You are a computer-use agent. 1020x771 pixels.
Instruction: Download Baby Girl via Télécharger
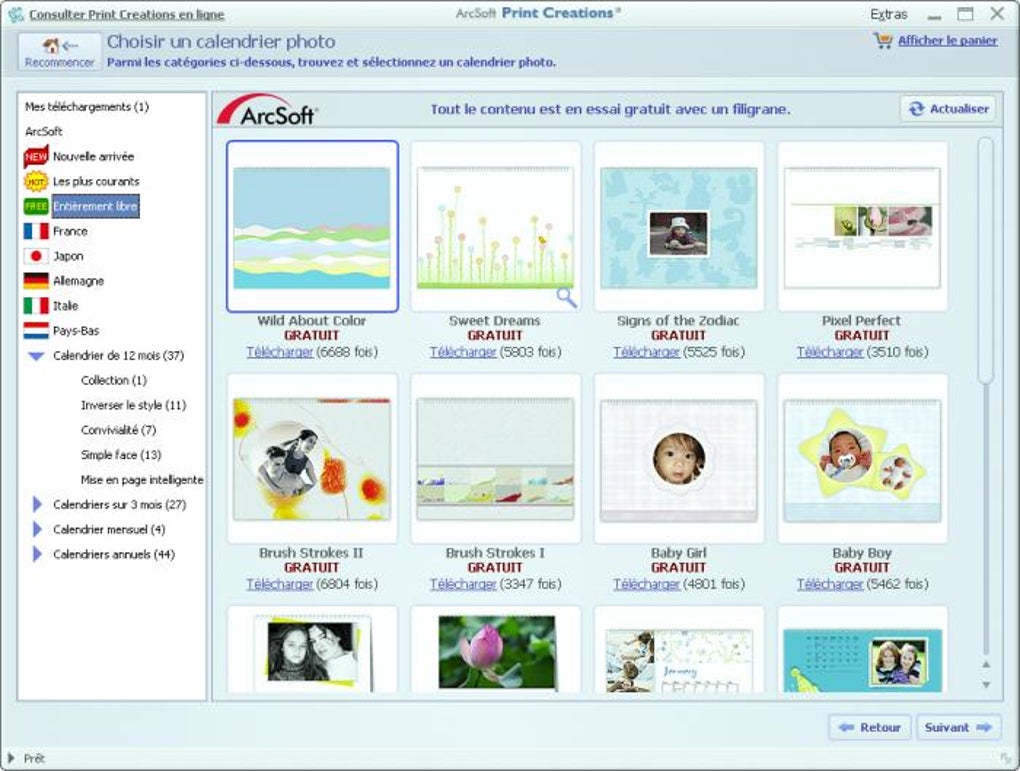(647, 584)
